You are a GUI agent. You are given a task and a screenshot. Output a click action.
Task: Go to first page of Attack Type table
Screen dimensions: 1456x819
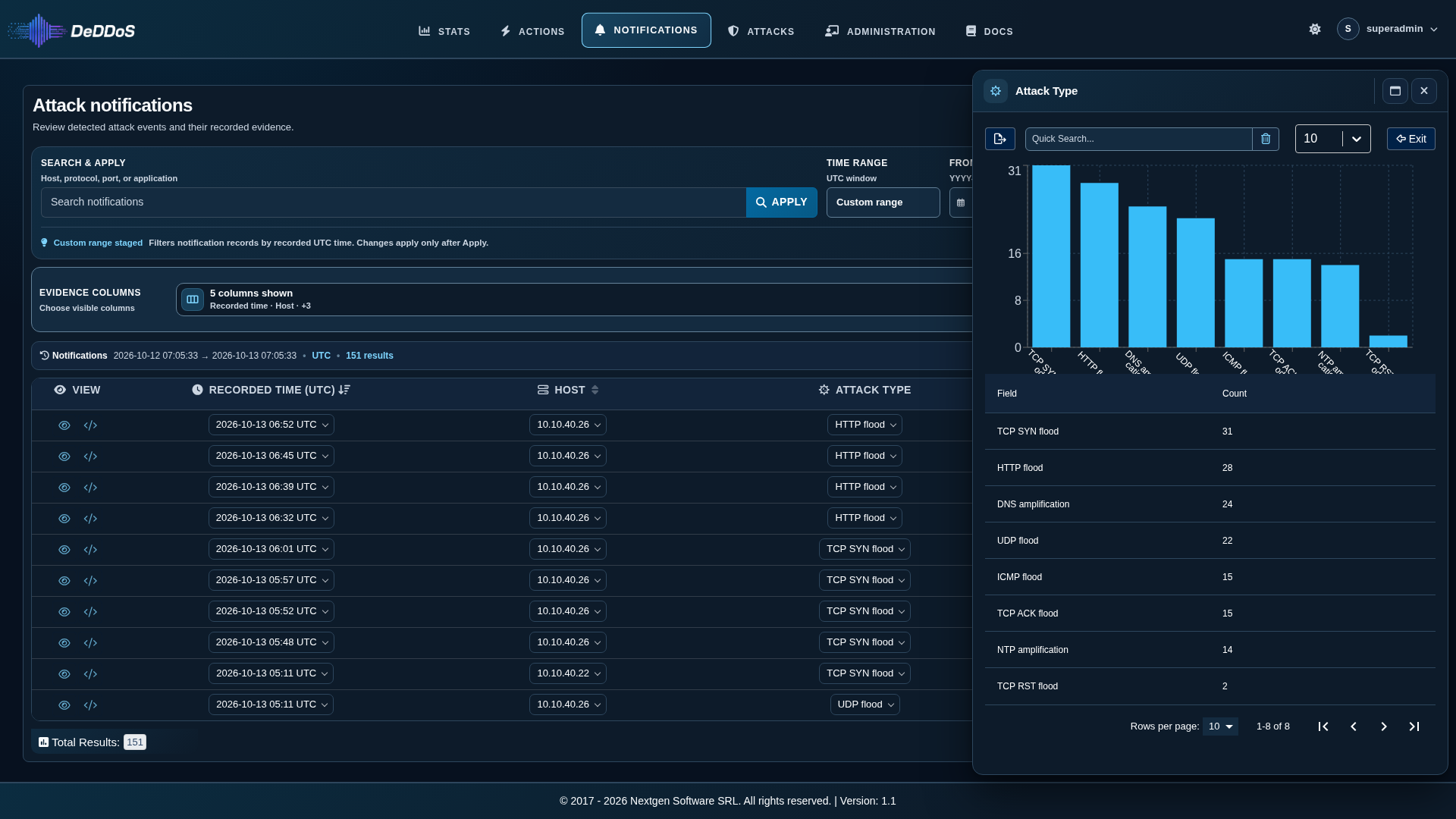coord(1323,726)
